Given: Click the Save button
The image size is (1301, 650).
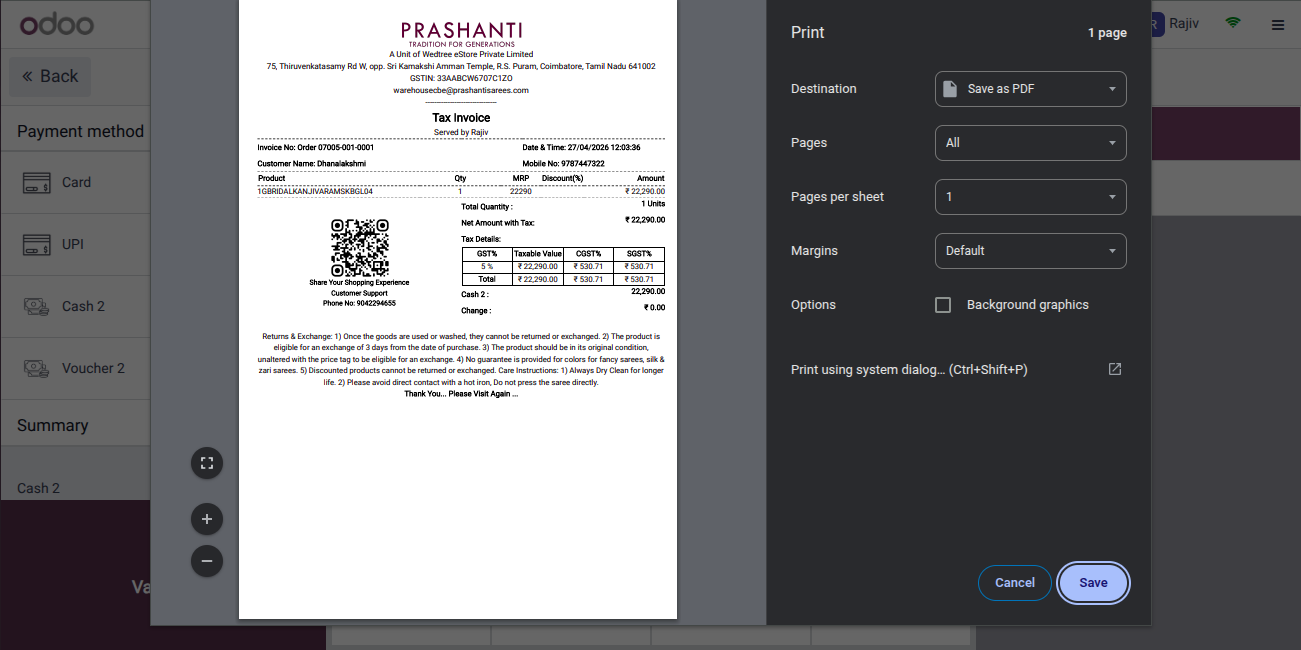Looking at the screenshot, I should click(x=1093, y=583).
